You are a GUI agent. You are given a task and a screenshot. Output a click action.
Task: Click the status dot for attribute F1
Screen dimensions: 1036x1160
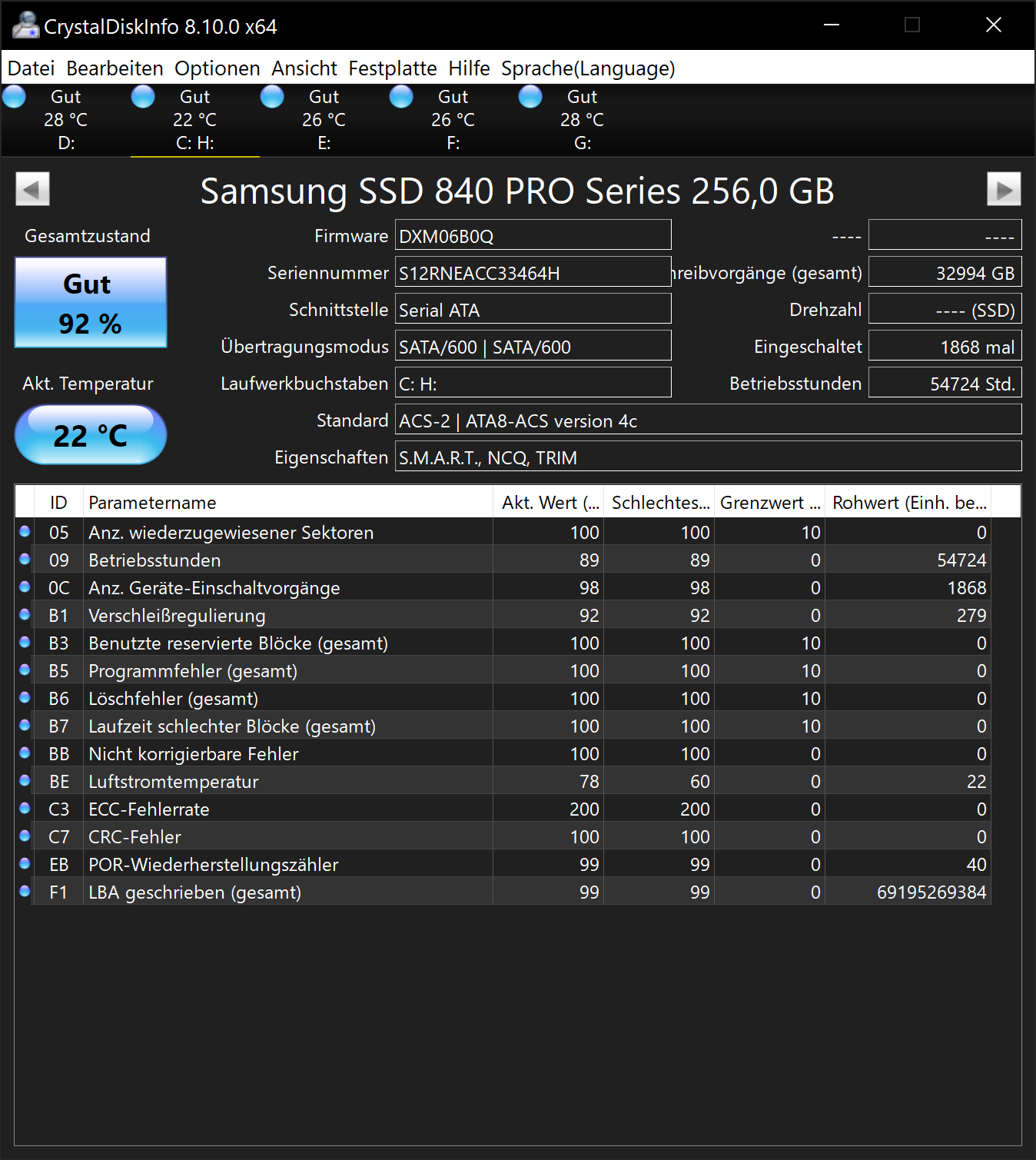(25, 891)
